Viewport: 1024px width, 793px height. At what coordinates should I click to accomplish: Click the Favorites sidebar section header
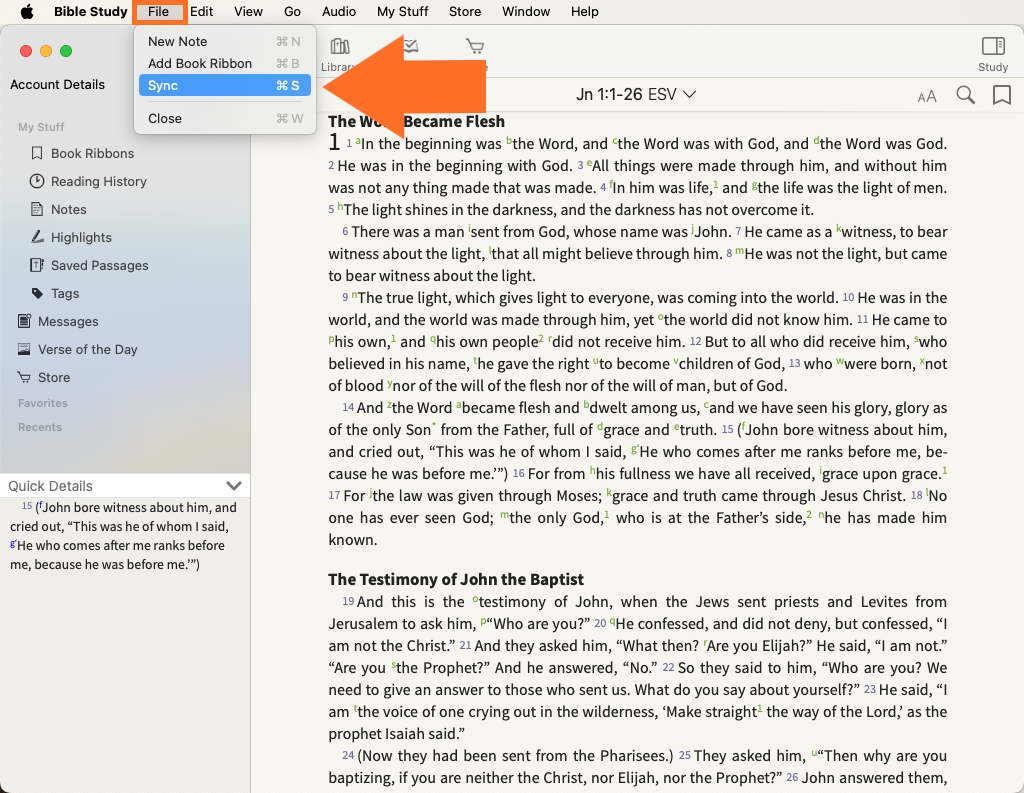click(42, 404)
